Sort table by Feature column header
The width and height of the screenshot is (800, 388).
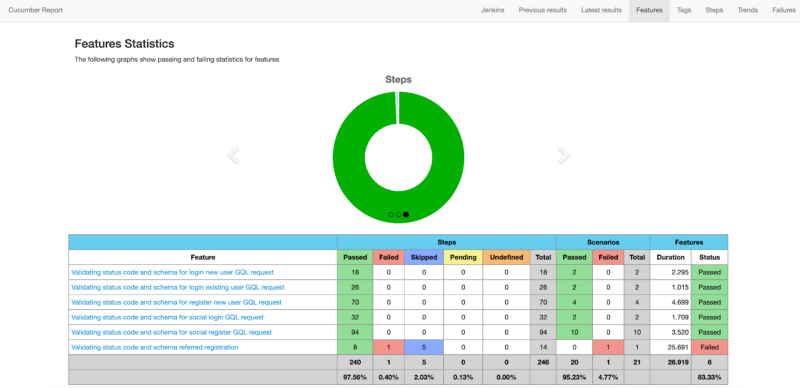pyautogui.click(x=203, y=257)
